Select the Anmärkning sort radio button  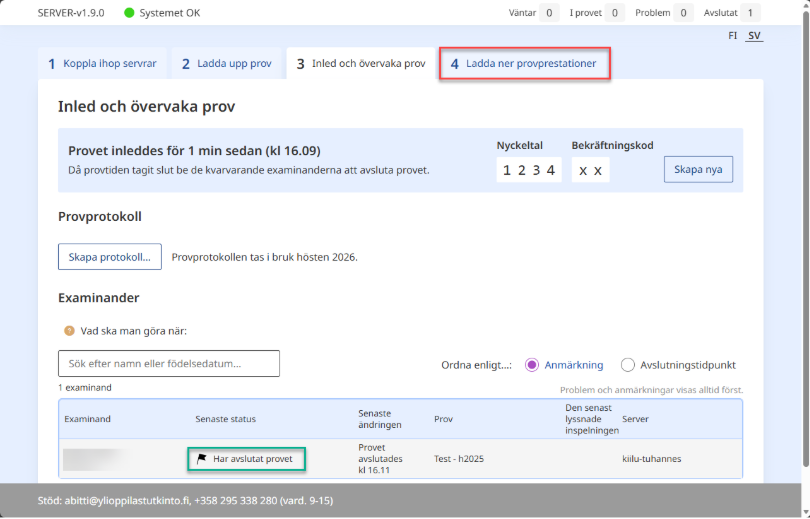(532, 365)
